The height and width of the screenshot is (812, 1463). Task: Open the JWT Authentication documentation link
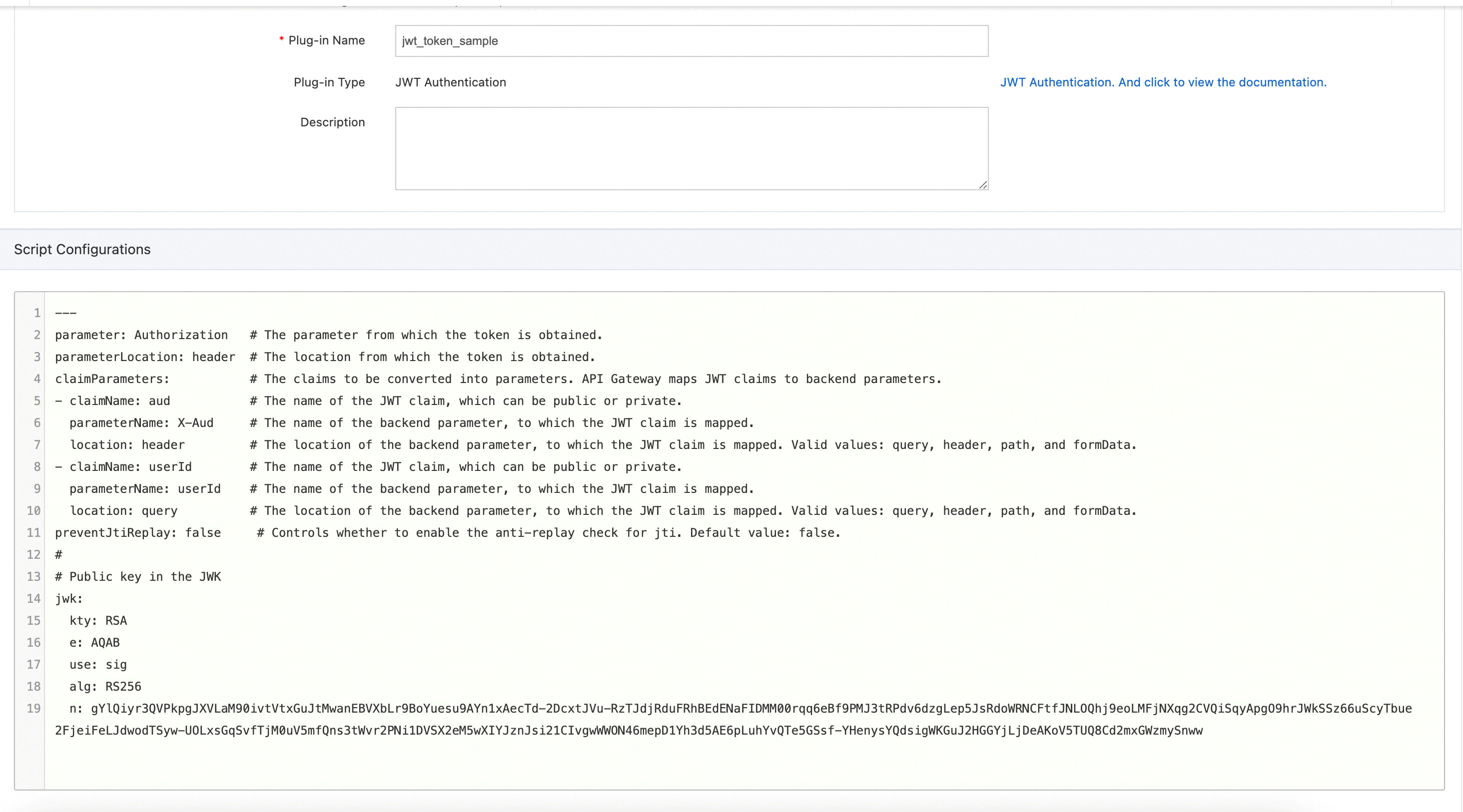[1163, 82]
